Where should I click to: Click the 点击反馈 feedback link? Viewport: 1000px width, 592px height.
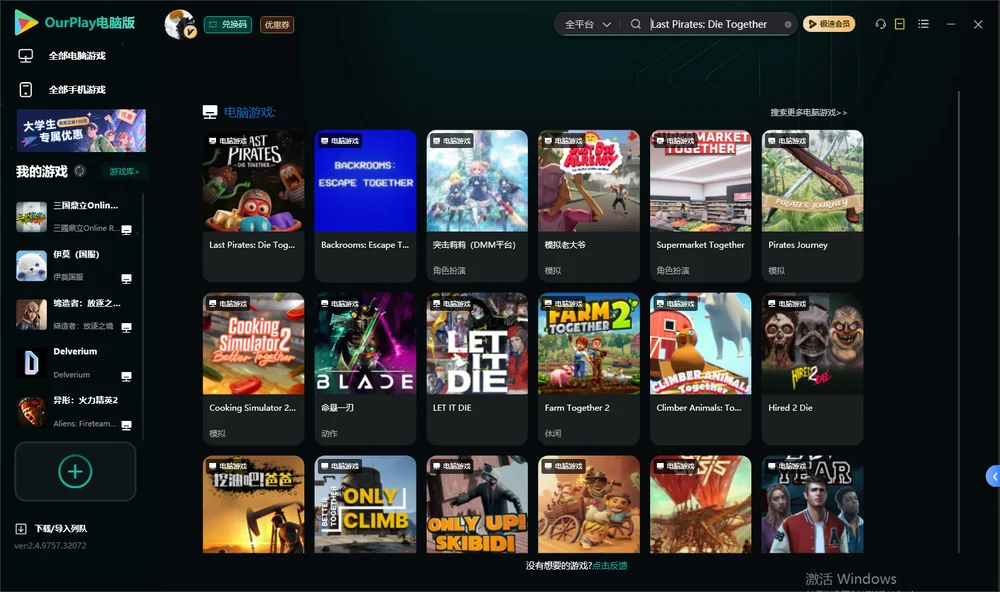click(610, 565)
